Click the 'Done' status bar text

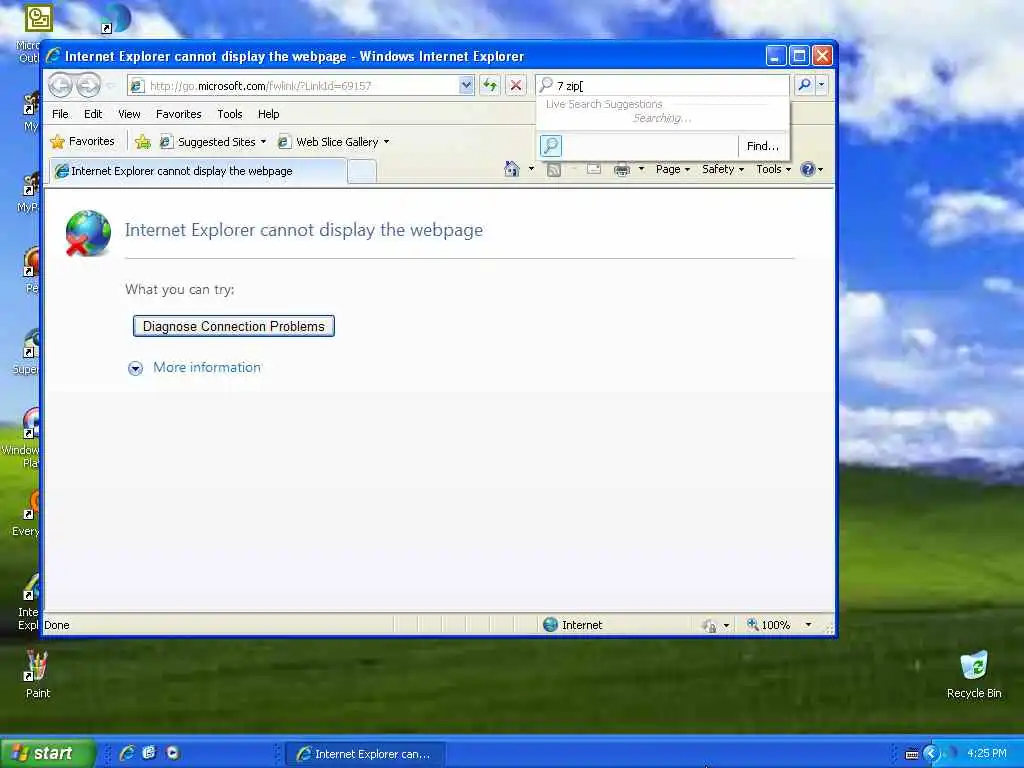click(57, 625)
